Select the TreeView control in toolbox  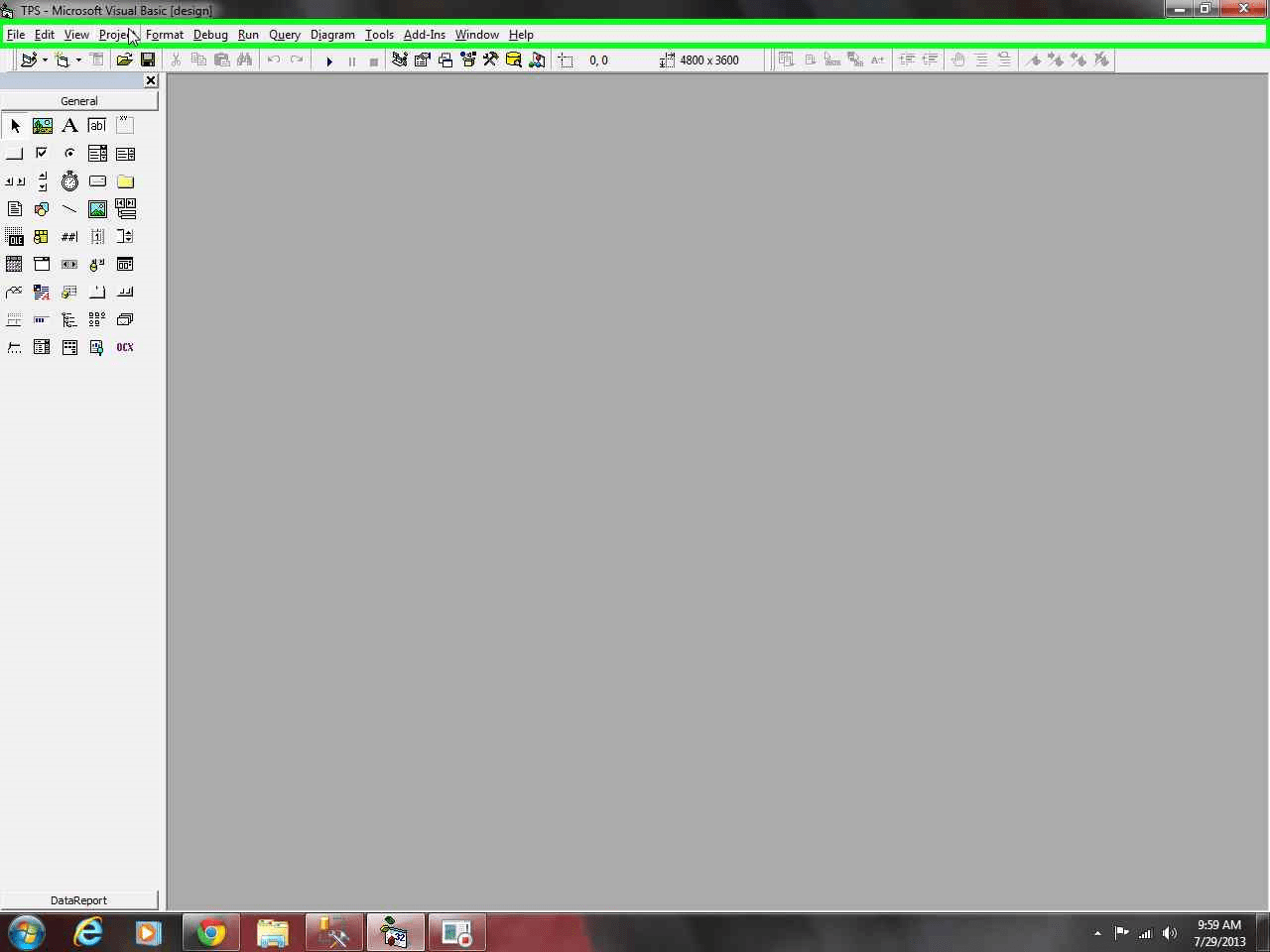[x=69, y=319]
